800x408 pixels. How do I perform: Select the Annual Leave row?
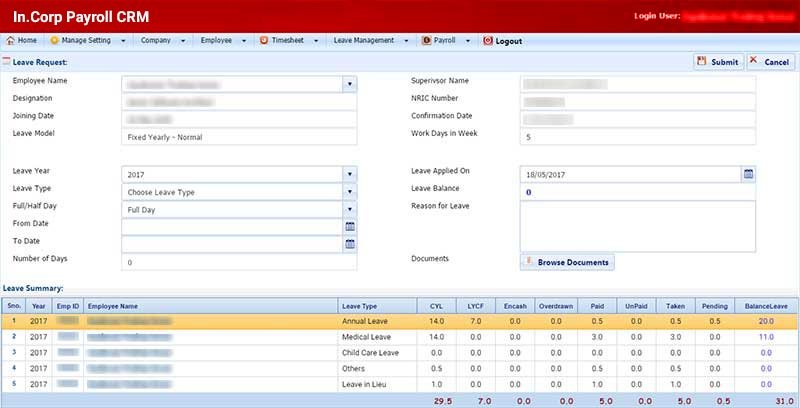pos(400,321)
